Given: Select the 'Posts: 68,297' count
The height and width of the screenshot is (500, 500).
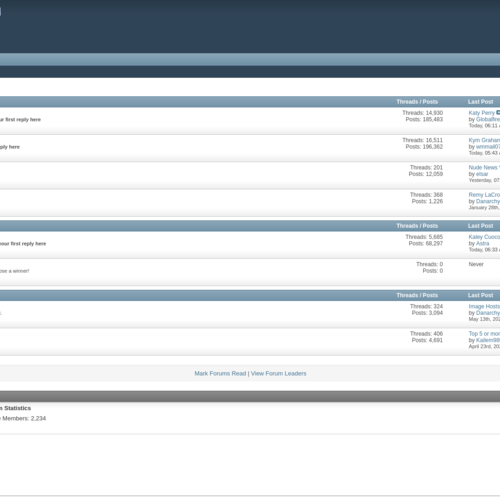Looking at the screenshot, I should point(426,243).
